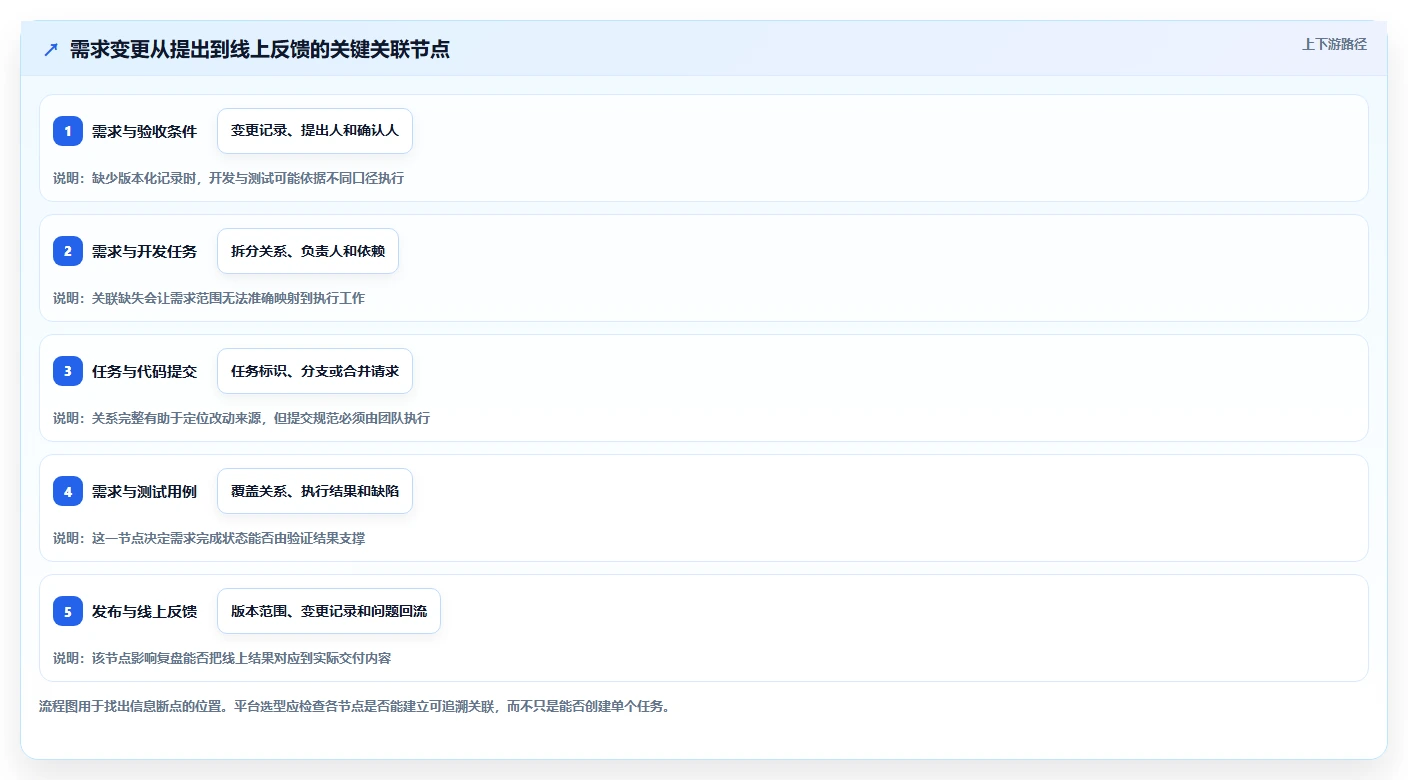Click the note starting 该节点影响复盘
The width and height of the screenshot is (1408, 780).
222,658
